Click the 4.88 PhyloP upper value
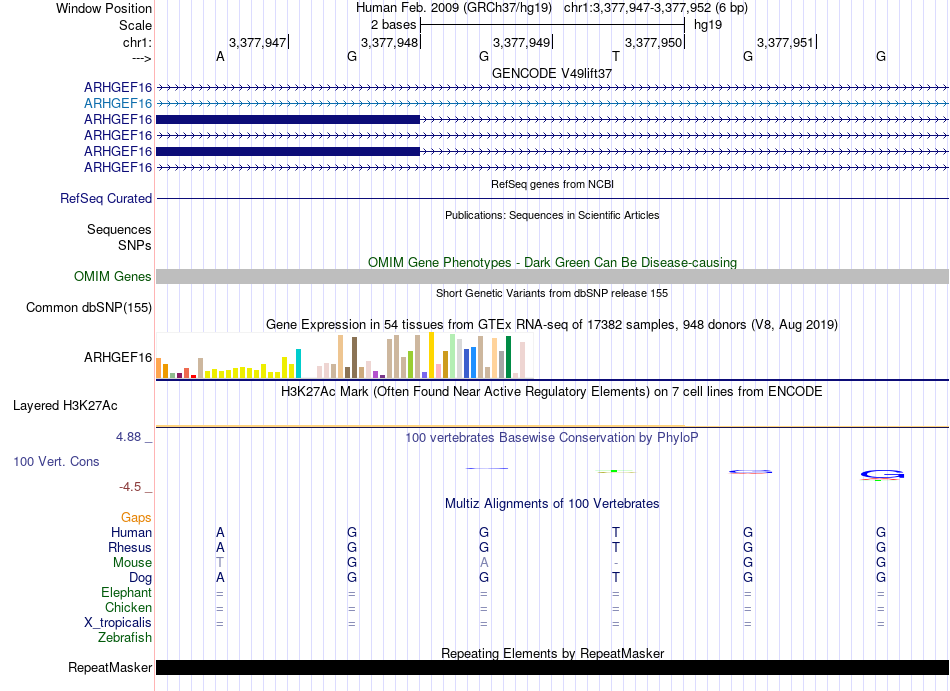The height and width of the screenshot is (691, 950). click(128, 437)
